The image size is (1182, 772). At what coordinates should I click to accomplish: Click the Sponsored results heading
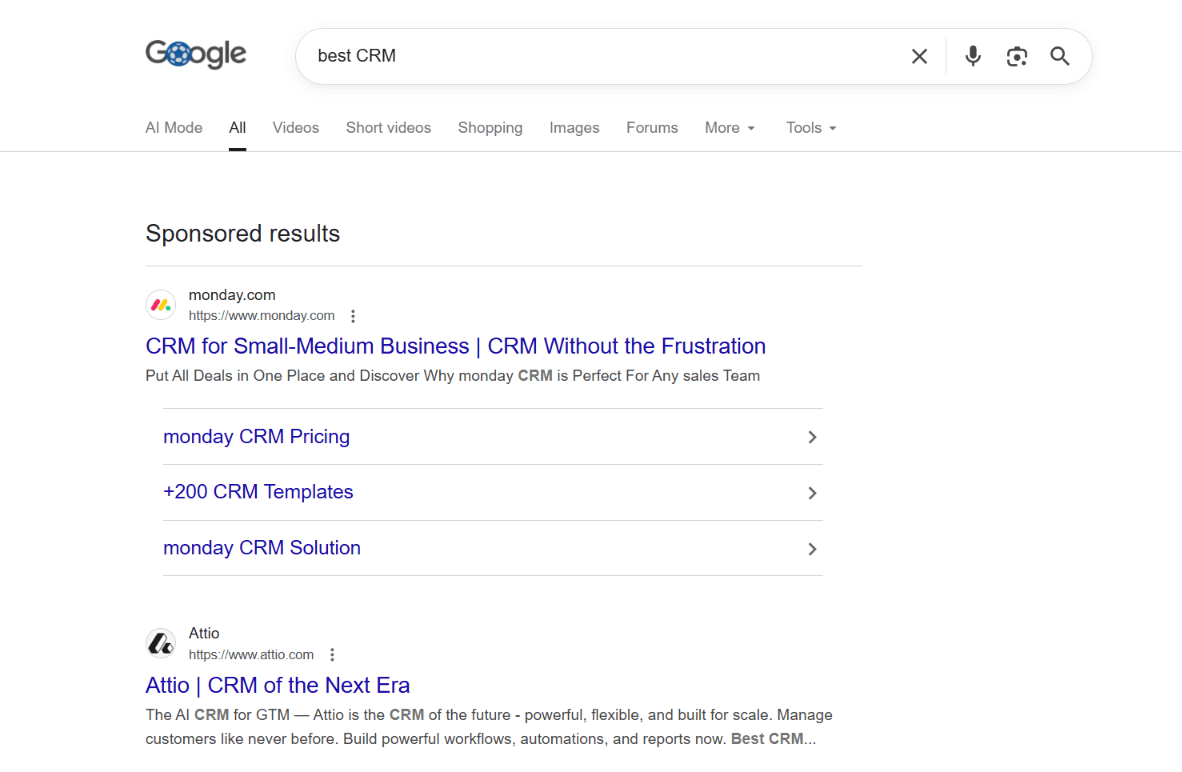click(x=243, y=234)
